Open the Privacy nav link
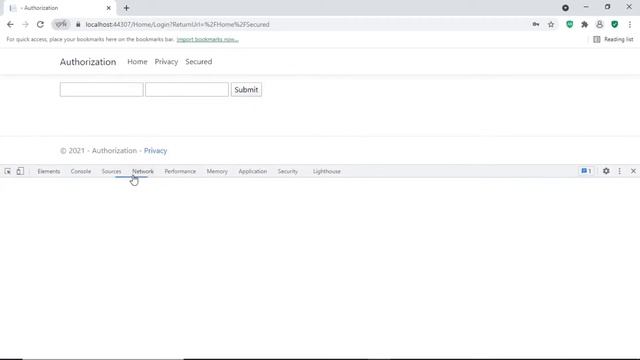 point(166,62)
